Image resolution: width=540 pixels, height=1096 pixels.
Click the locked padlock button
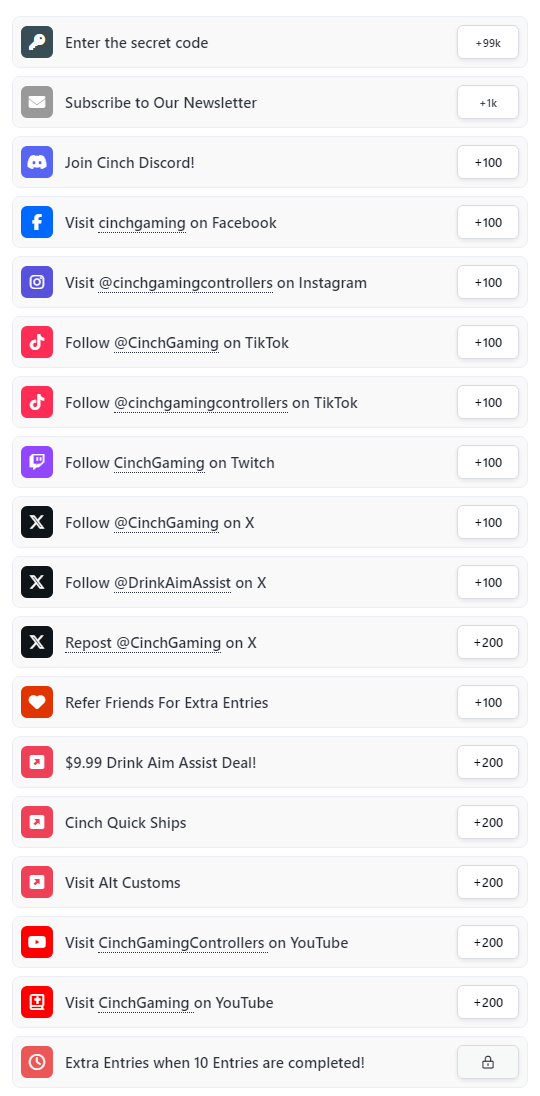[488, 1062]
